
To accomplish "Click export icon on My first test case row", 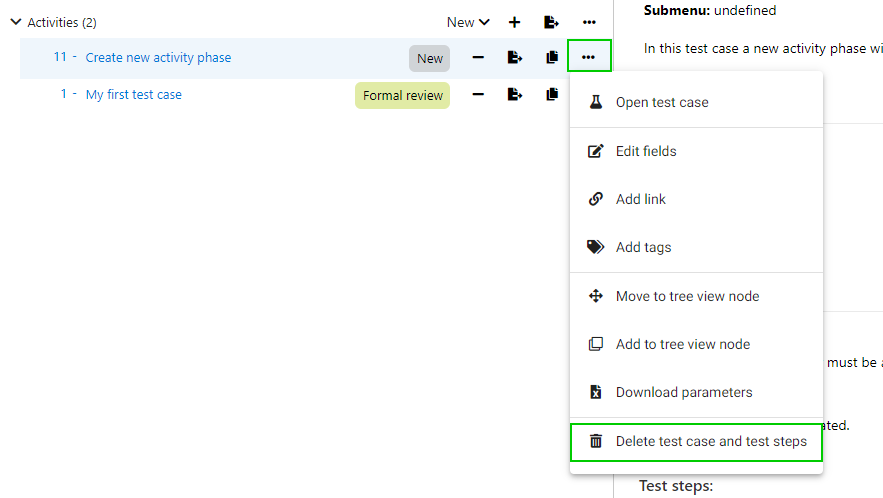I will tap(515, 95).
